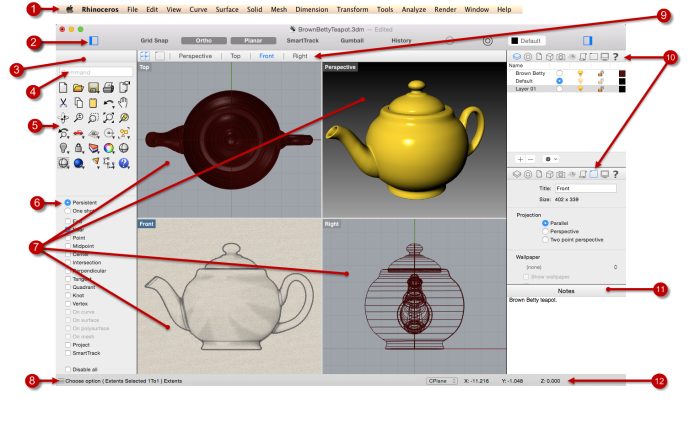
Task: Toggle the Ortho button
Action: 204,41
